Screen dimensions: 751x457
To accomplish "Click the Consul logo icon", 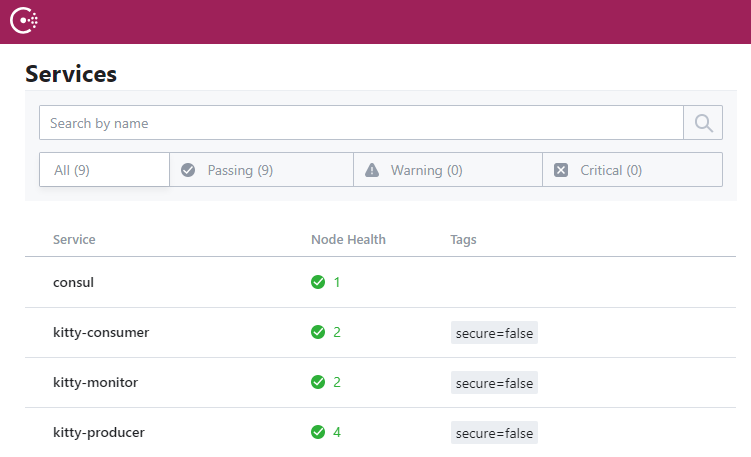I will pos(24,21).
